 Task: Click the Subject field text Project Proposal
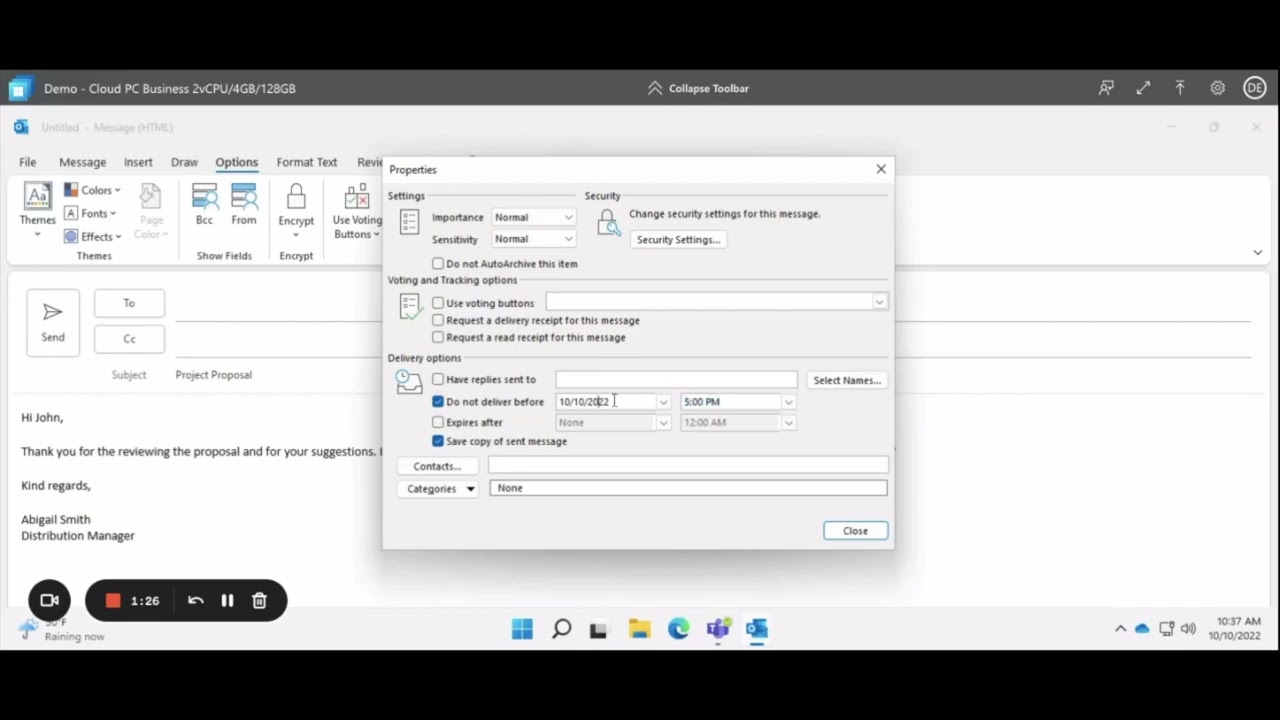[x=214, y=375]
